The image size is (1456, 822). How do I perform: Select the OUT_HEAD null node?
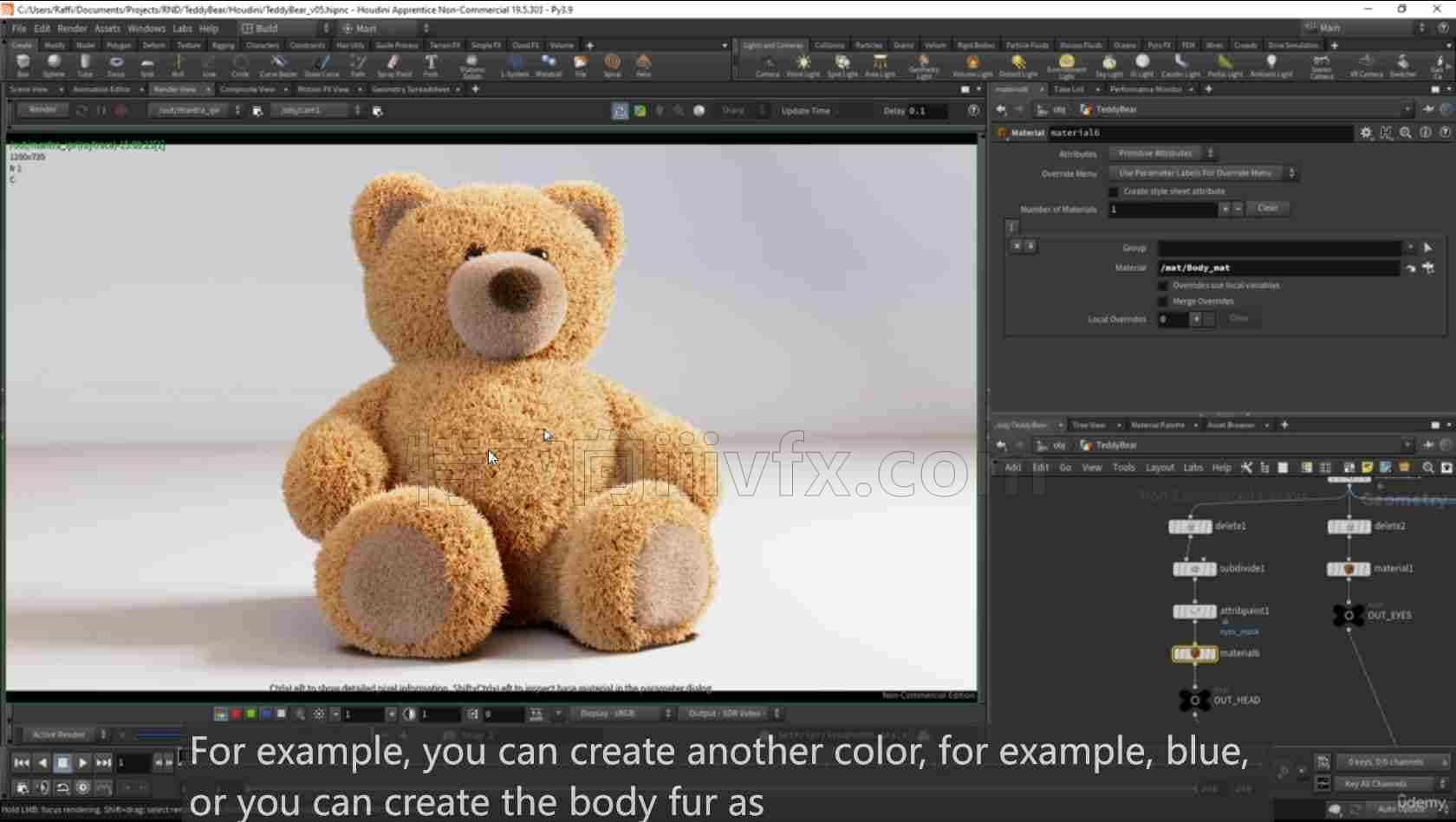pos(1194,700)
